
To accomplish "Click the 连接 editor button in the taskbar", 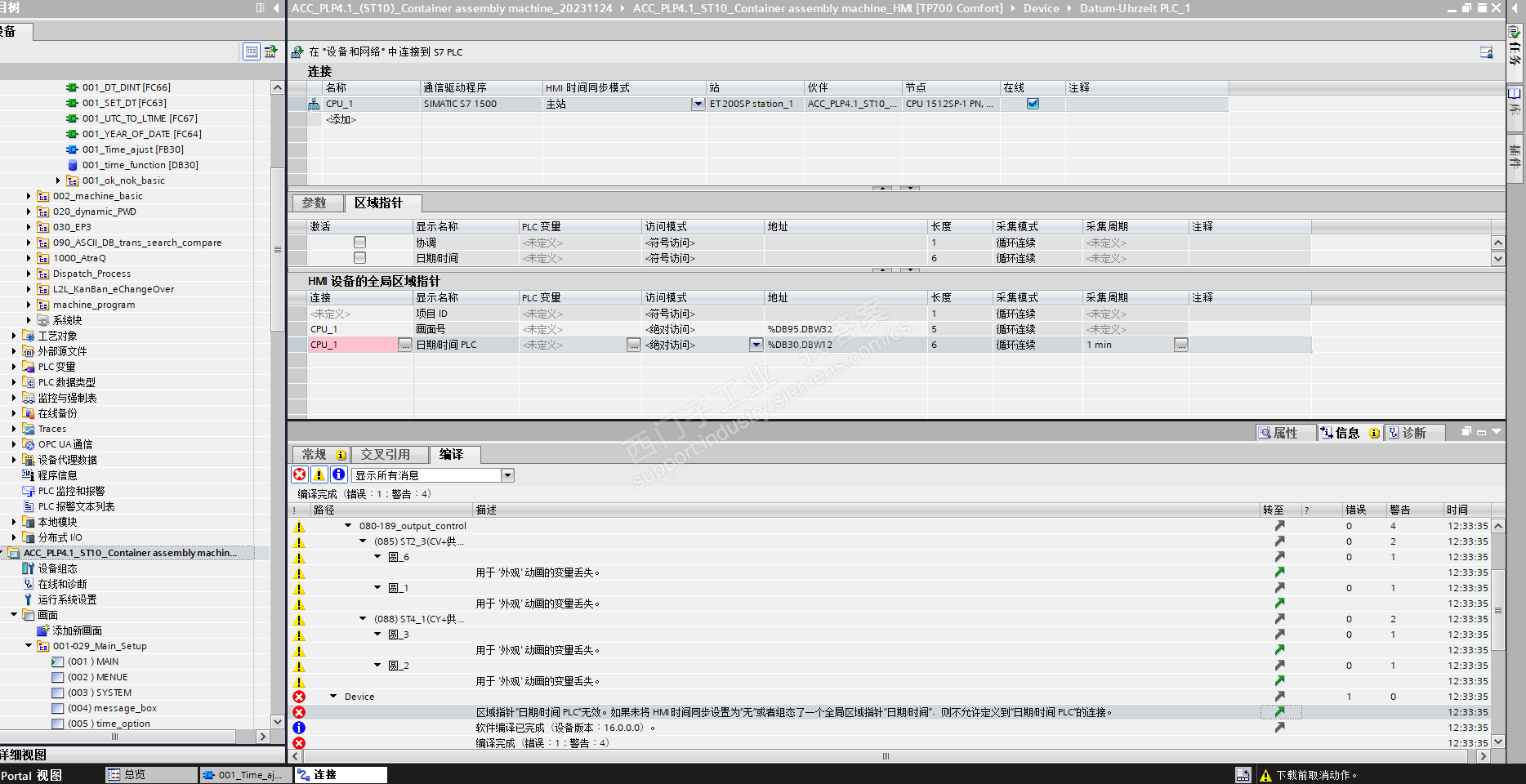I will pyautogui.click(x=341, y=775).
